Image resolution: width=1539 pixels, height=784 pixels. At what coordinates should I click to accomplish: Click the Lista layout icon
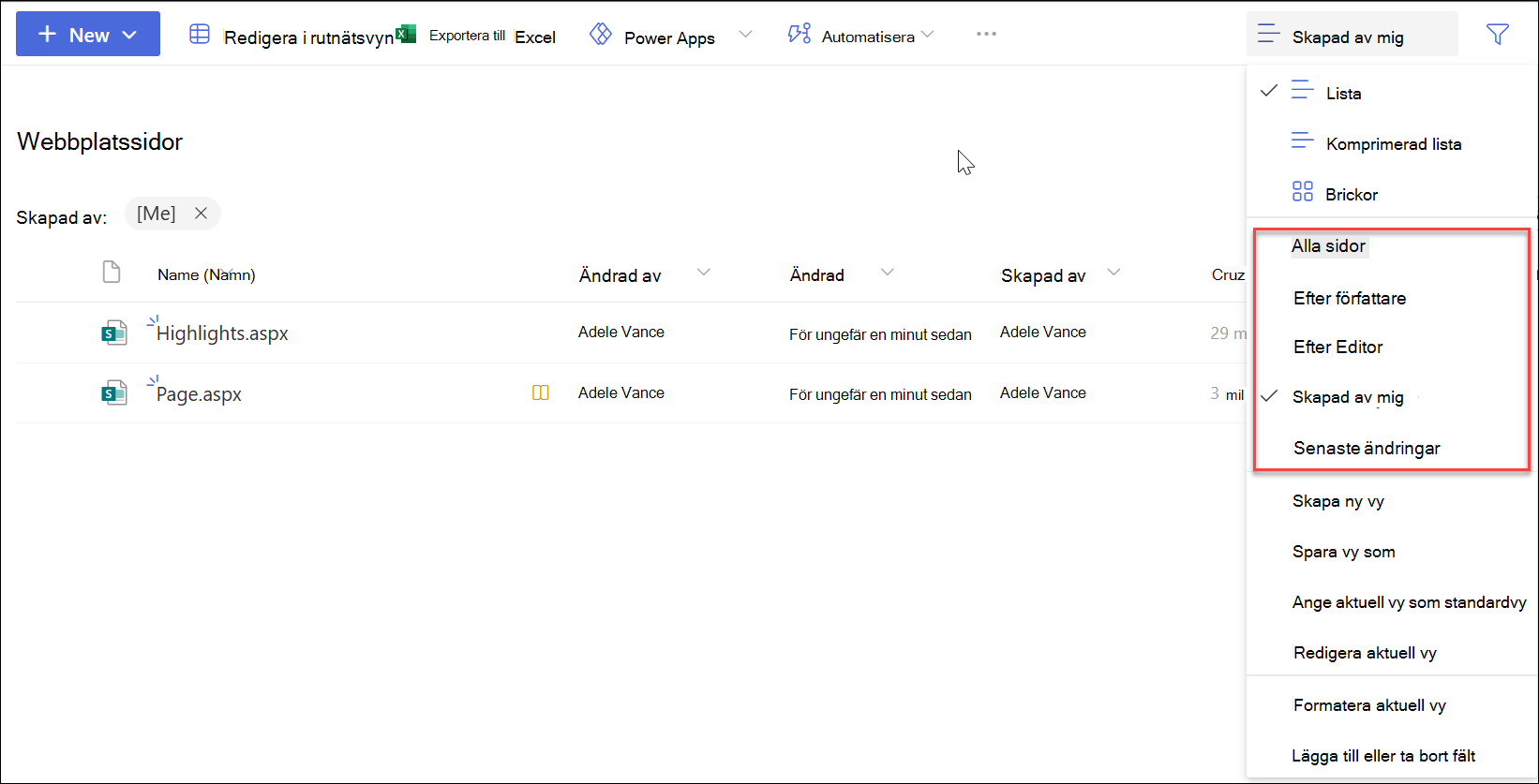coord(1302,91)
